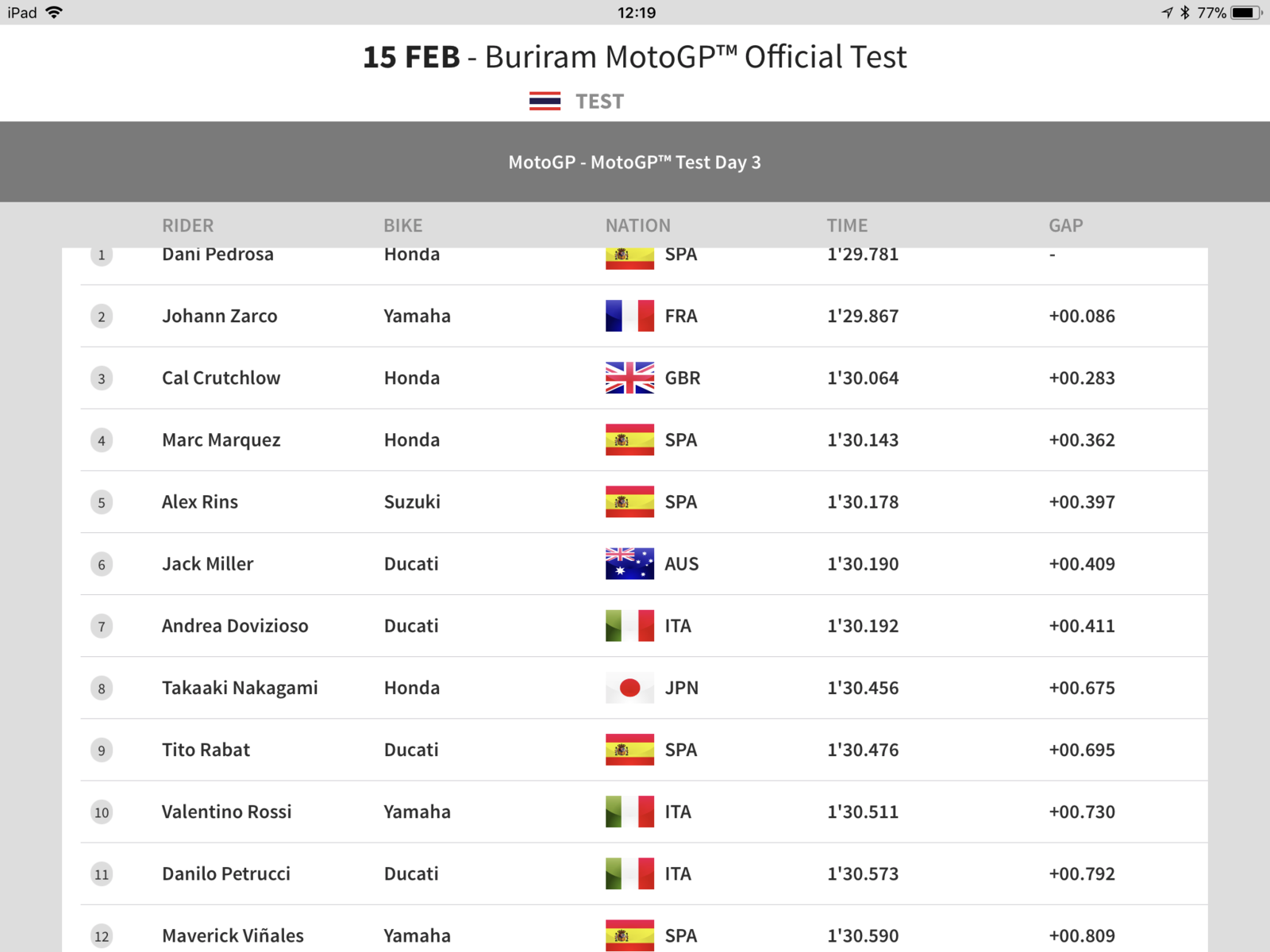Open Johann Zarco's rider name
Image resolution: width=1270 pixels, height=952 pixels.
(x=220, y=316)
